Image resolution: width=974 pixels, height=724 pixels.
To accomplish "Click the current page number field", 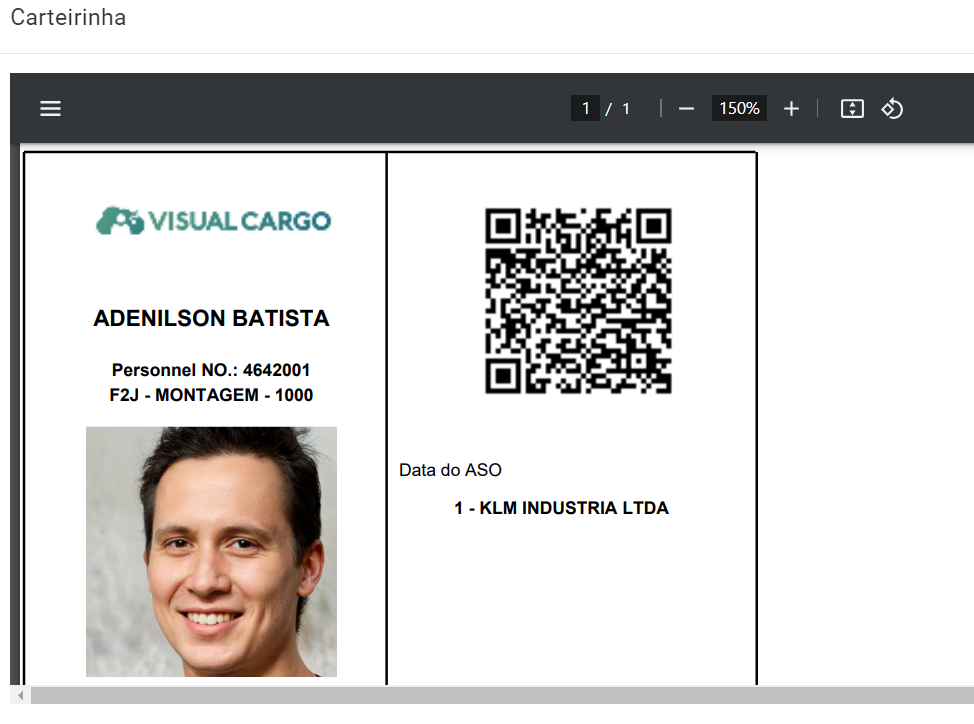I will click(585, 109).
